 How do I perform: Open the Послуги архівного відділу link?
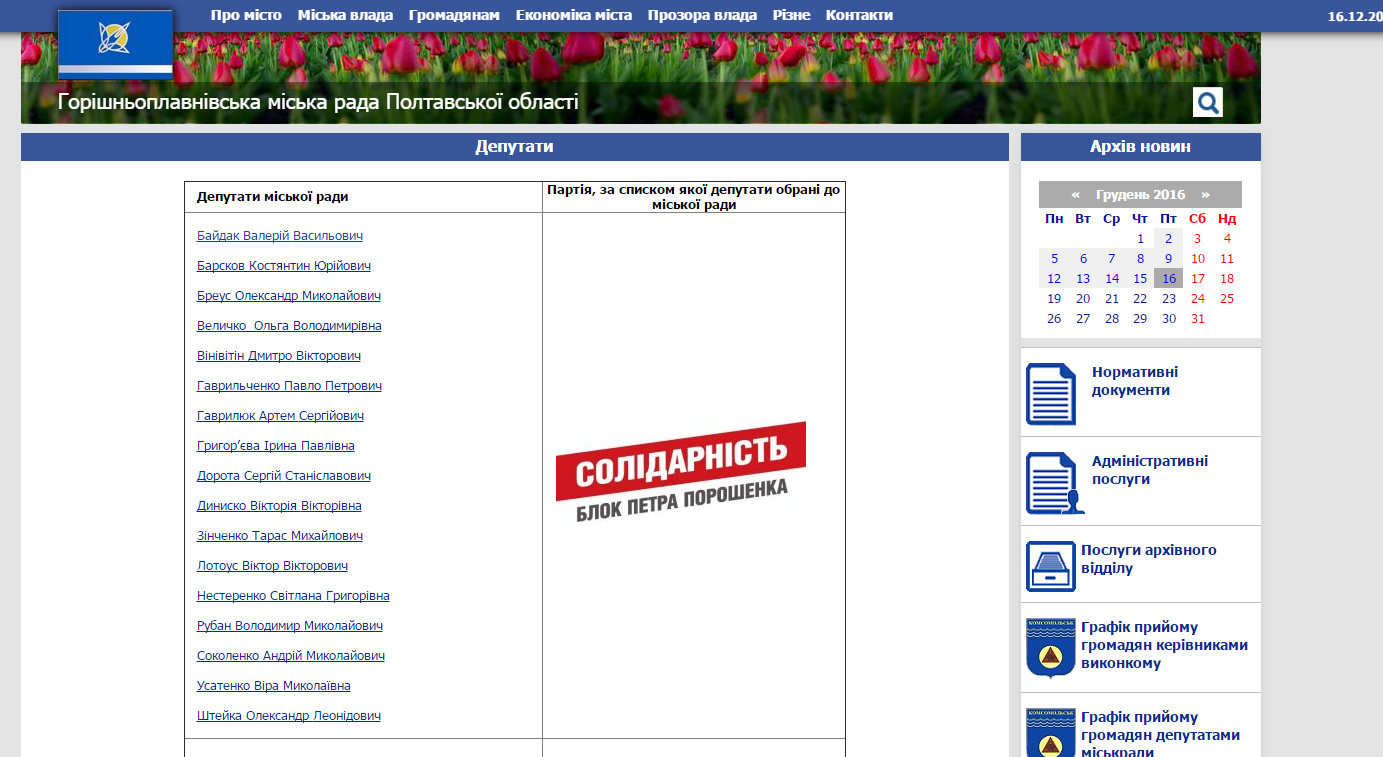(1148, 559)
